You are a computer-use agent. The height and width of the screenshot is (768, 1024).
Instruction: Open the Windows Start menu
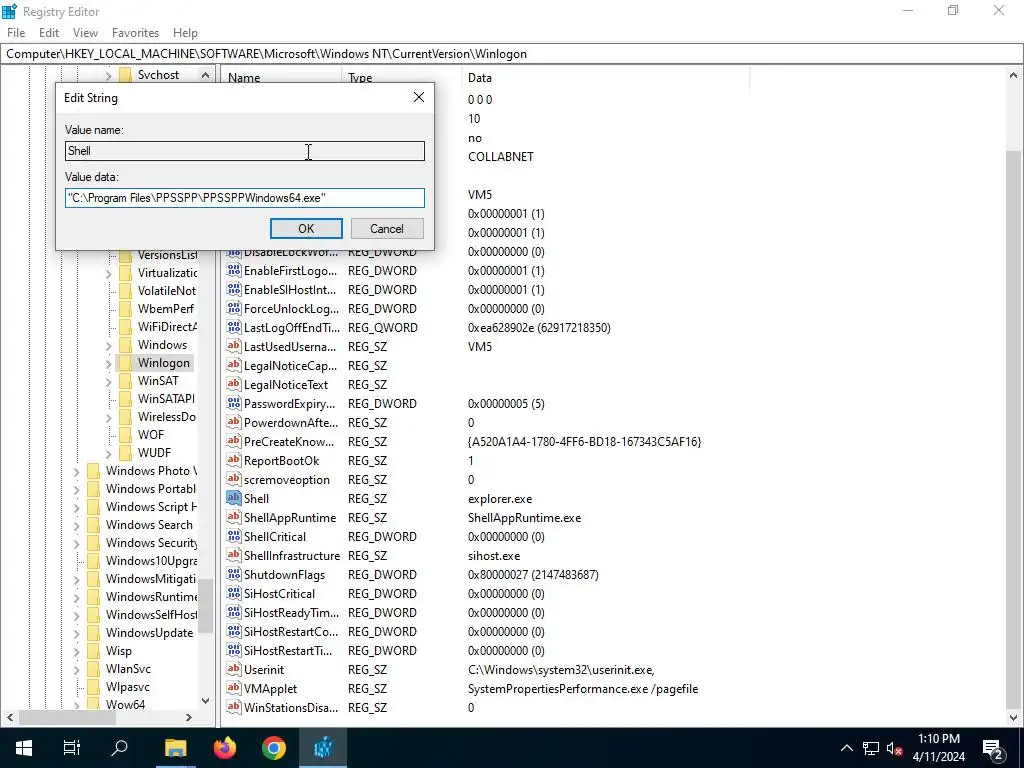point(24,748)
